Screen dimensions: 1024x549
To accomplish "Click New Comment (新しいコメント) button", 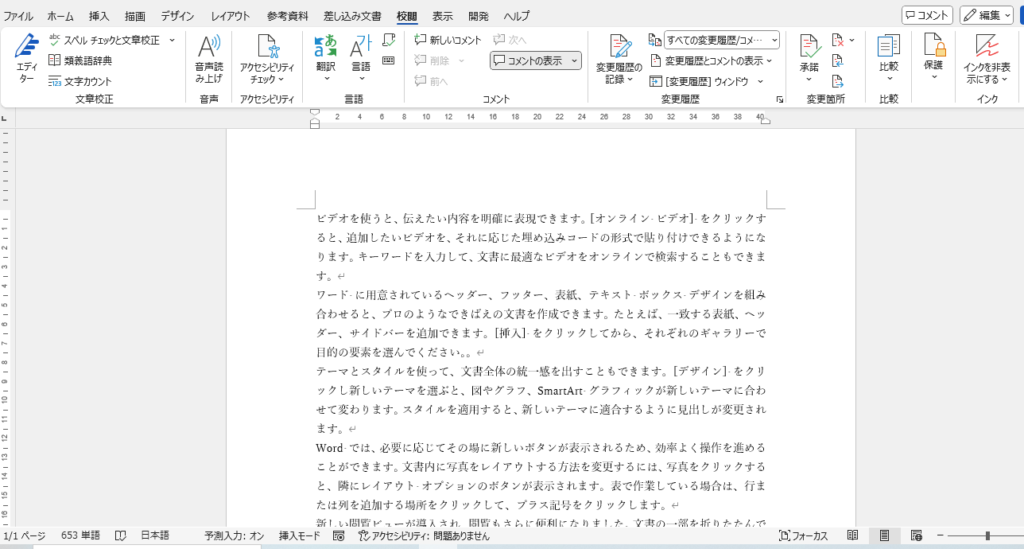I will (448, 40).
